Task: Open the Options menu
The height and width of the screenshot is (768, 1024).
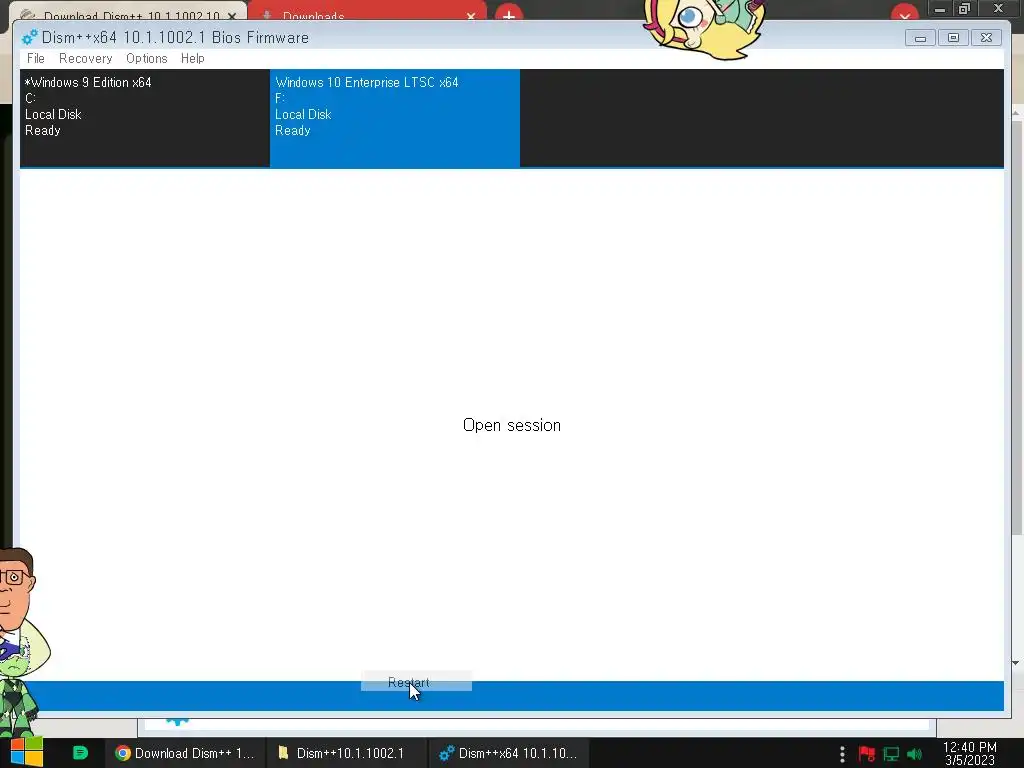Action: [x=147, y=58]
